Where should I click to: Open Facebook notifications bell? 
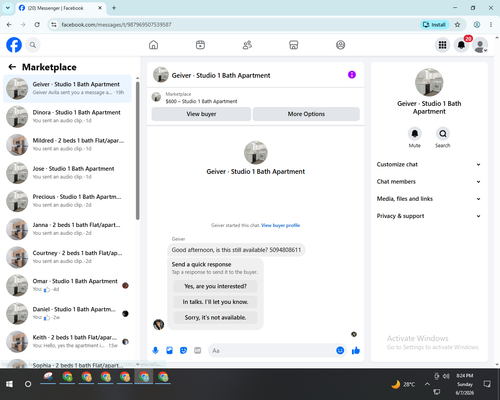point(461,45)
